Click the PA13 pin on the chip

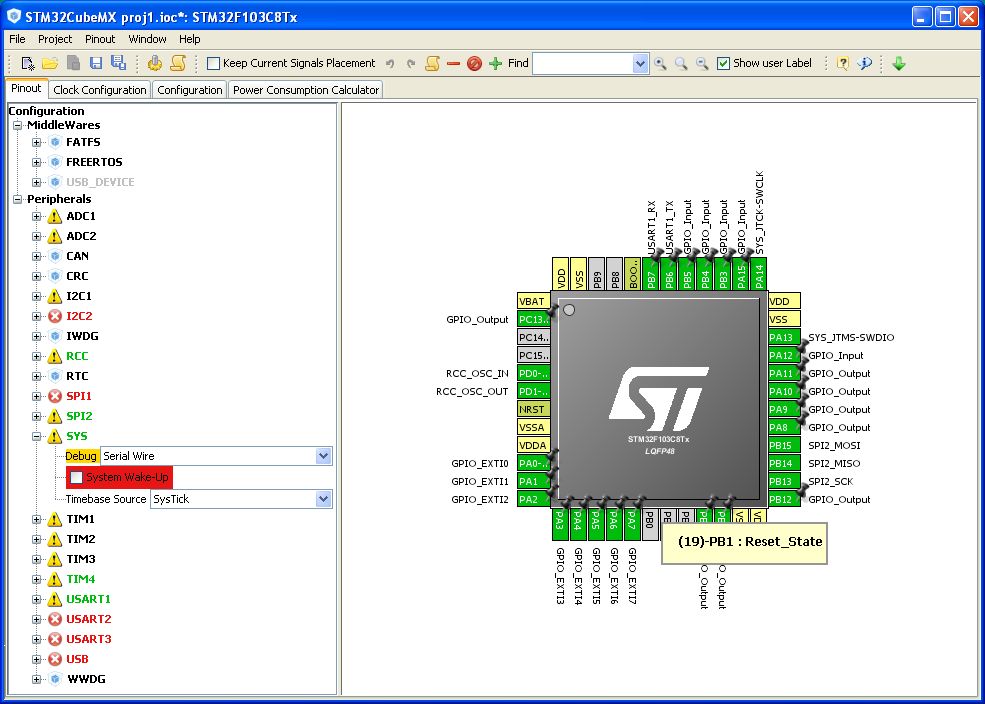tap(785, 337)
